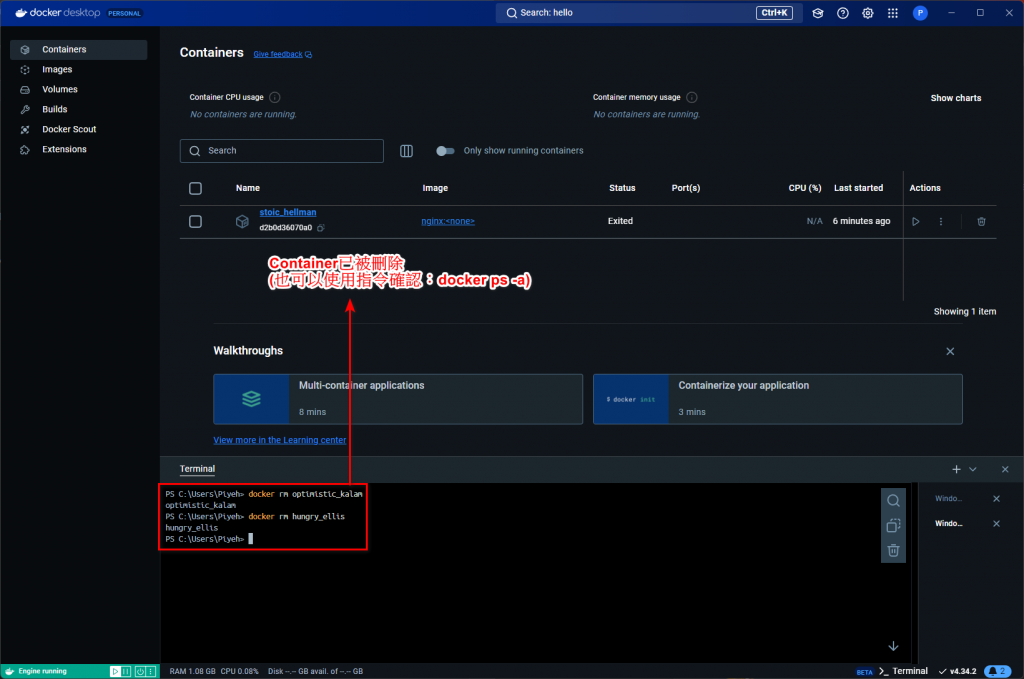Open engine more options dots
1024x679 pixels.
pyautogui.click(x=151, y=671)
